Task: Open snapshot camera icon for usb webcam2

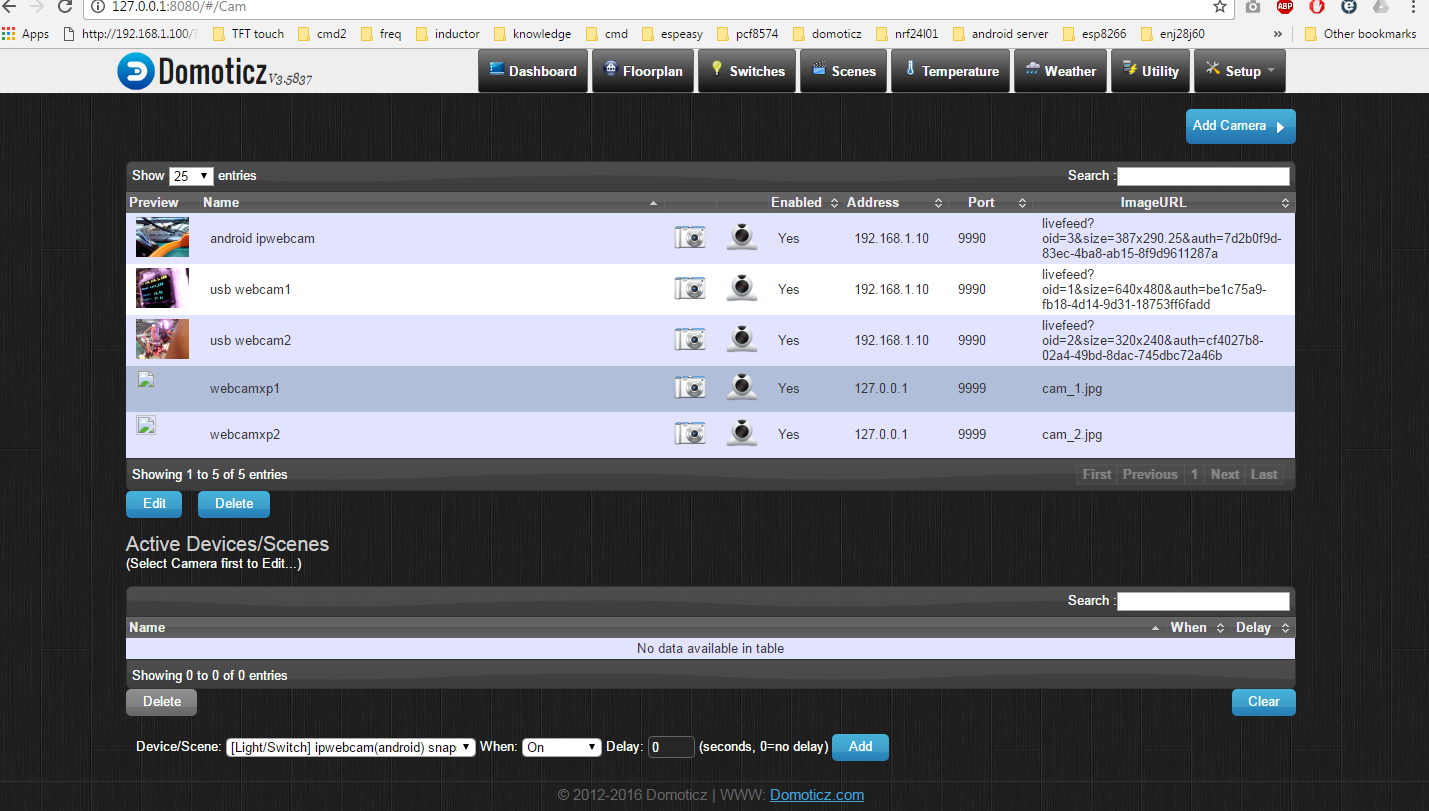Action: [x=690, y=340]
